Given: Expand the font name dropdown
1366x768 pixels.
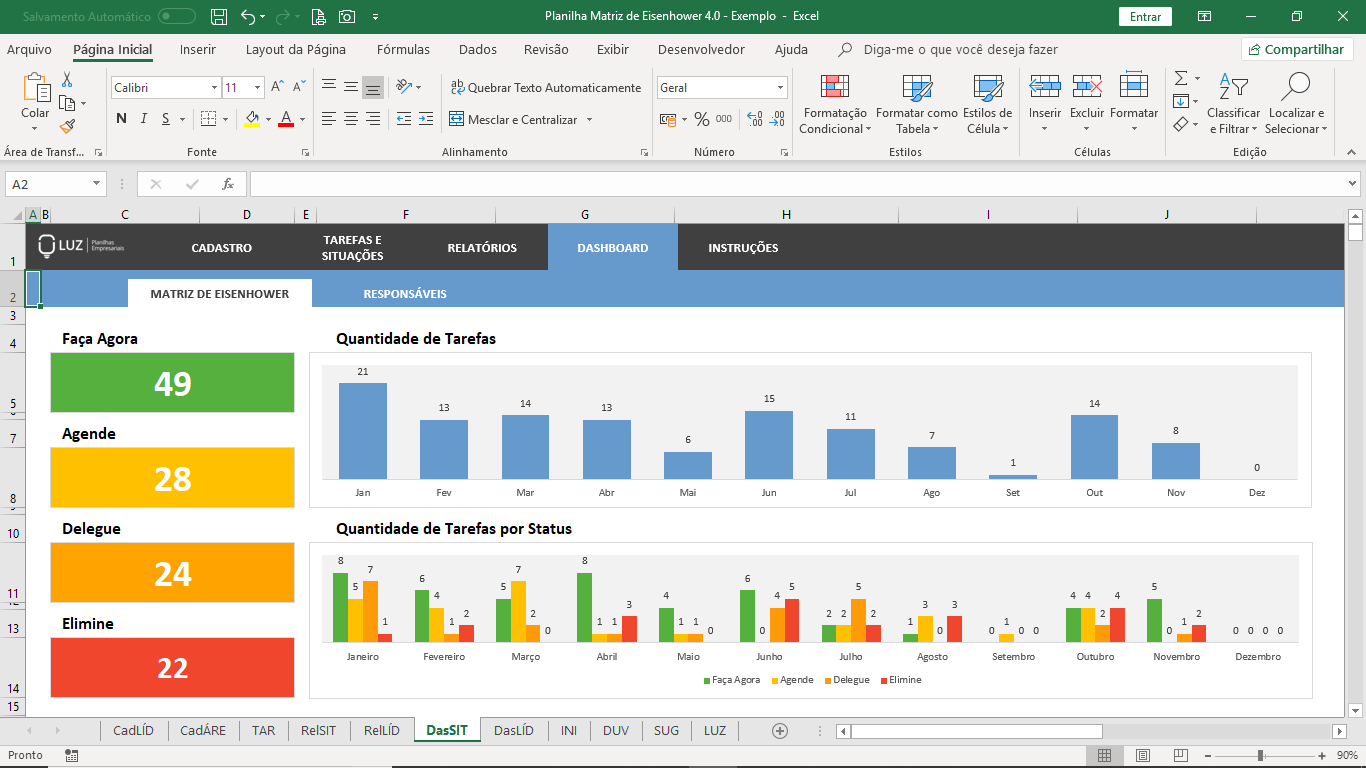Looking at the screenshot, I should (214, 88).
